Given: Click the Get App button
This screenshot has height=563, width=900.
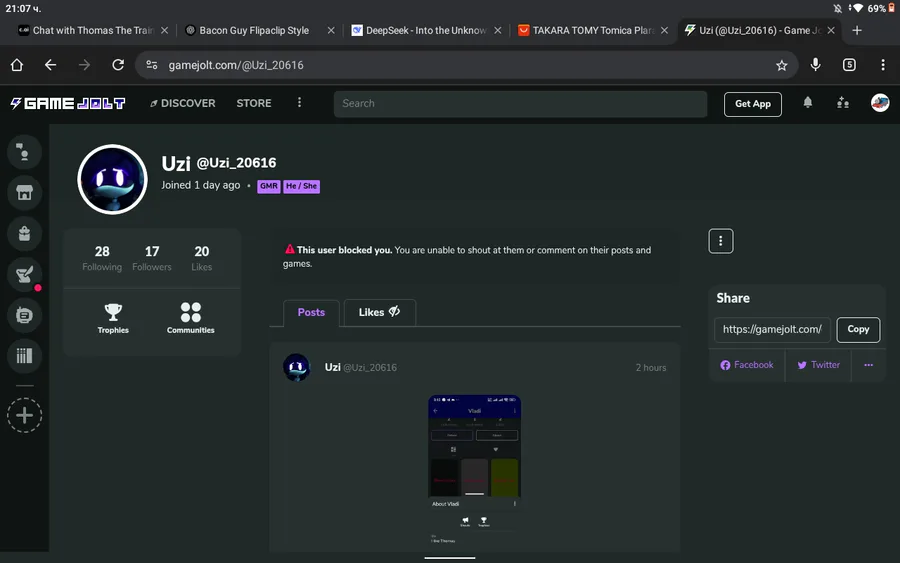Looking at the screenshot, I should pyautogui.click(x=752, y=104).
